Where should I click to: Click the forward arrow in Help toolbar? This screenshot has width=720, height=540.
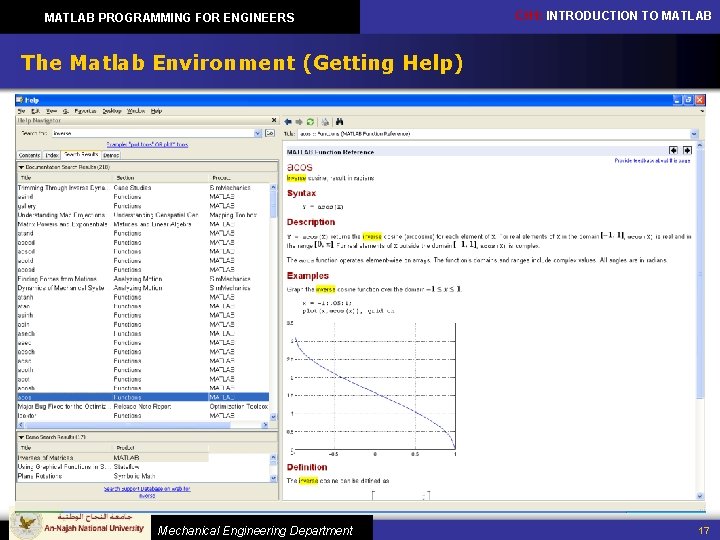coord(299,122)
